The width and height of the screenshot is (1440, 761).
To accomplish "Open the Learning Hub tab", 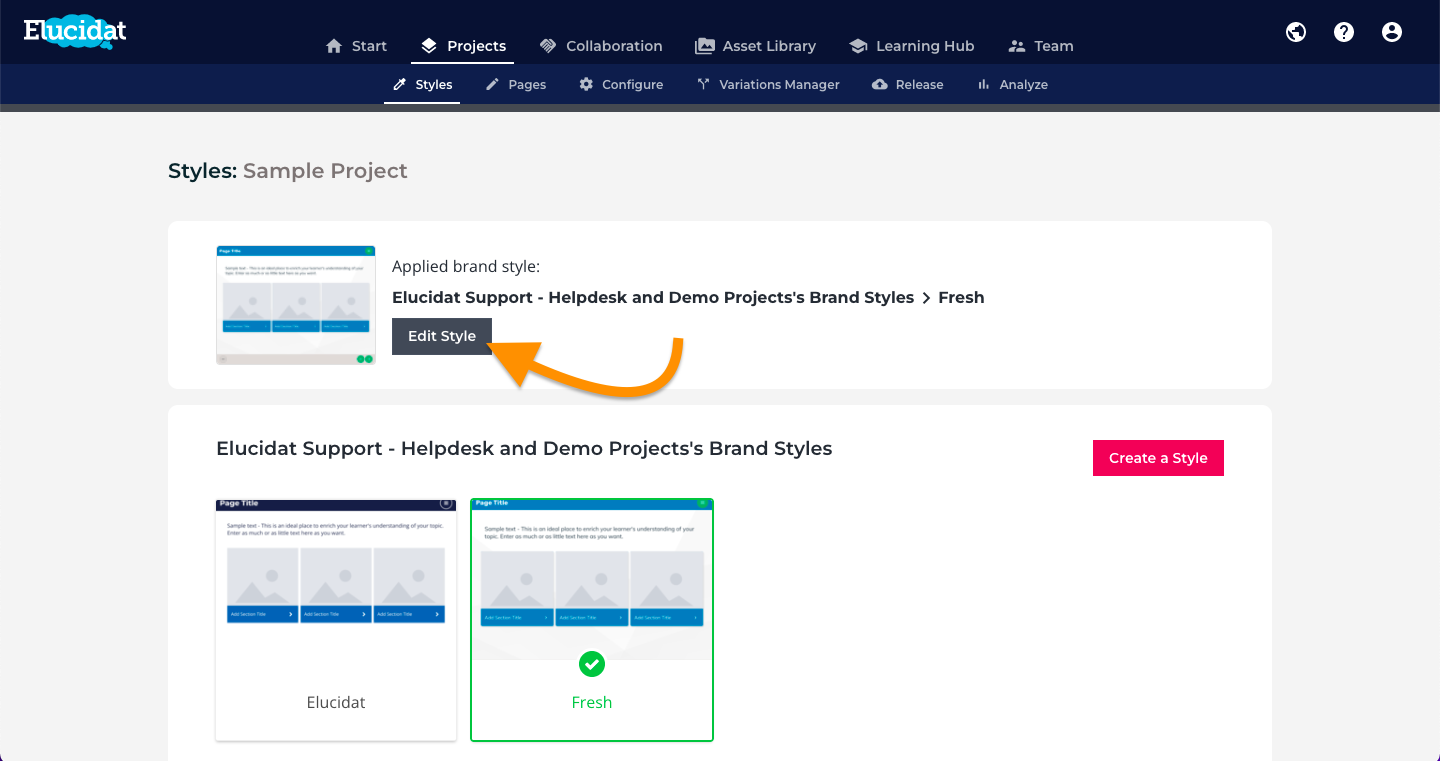I will 911,46.
